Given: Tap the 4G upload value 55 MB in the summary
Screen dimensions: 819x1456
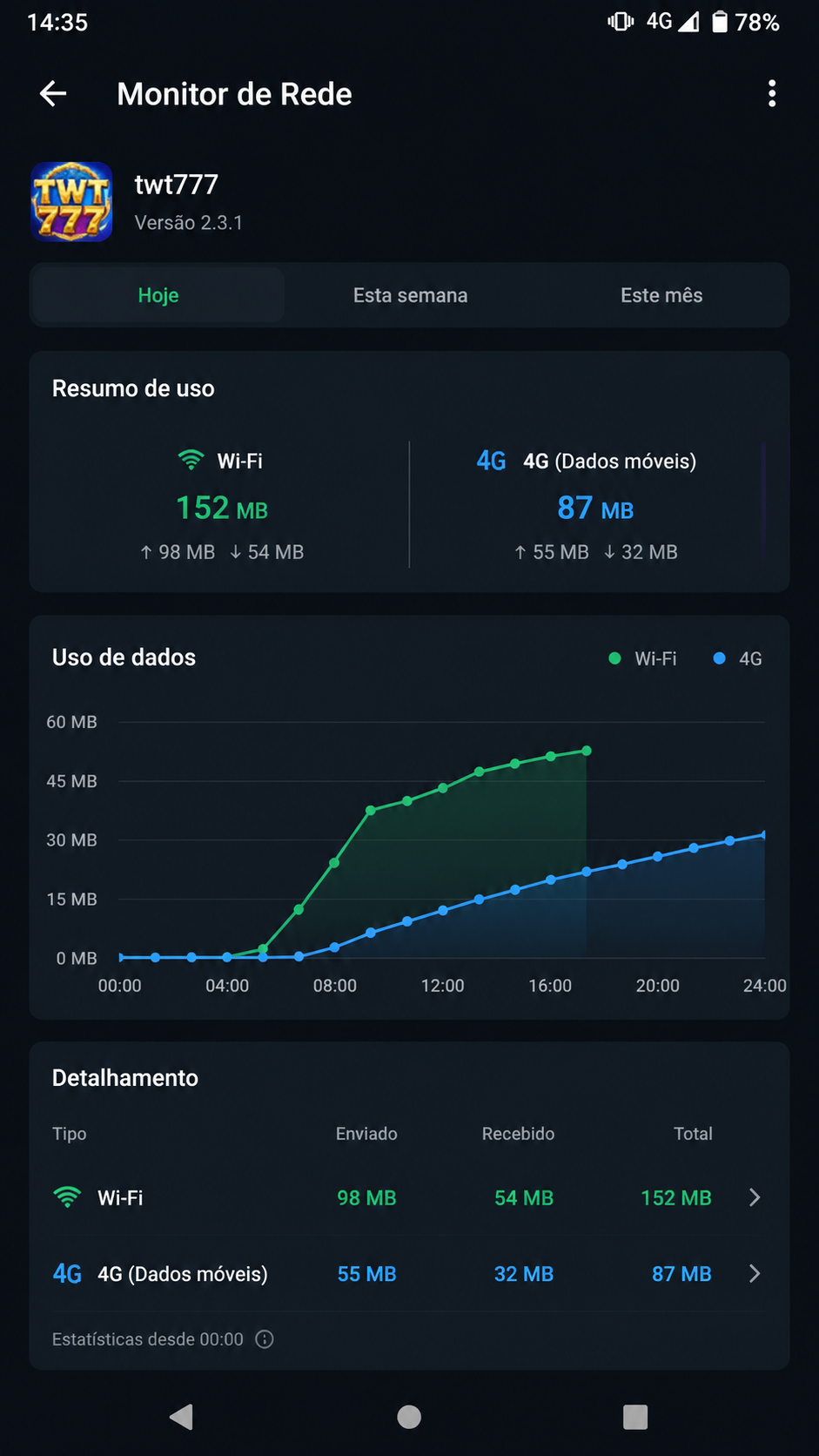Looking at the screenshot, I should [551, 552].
